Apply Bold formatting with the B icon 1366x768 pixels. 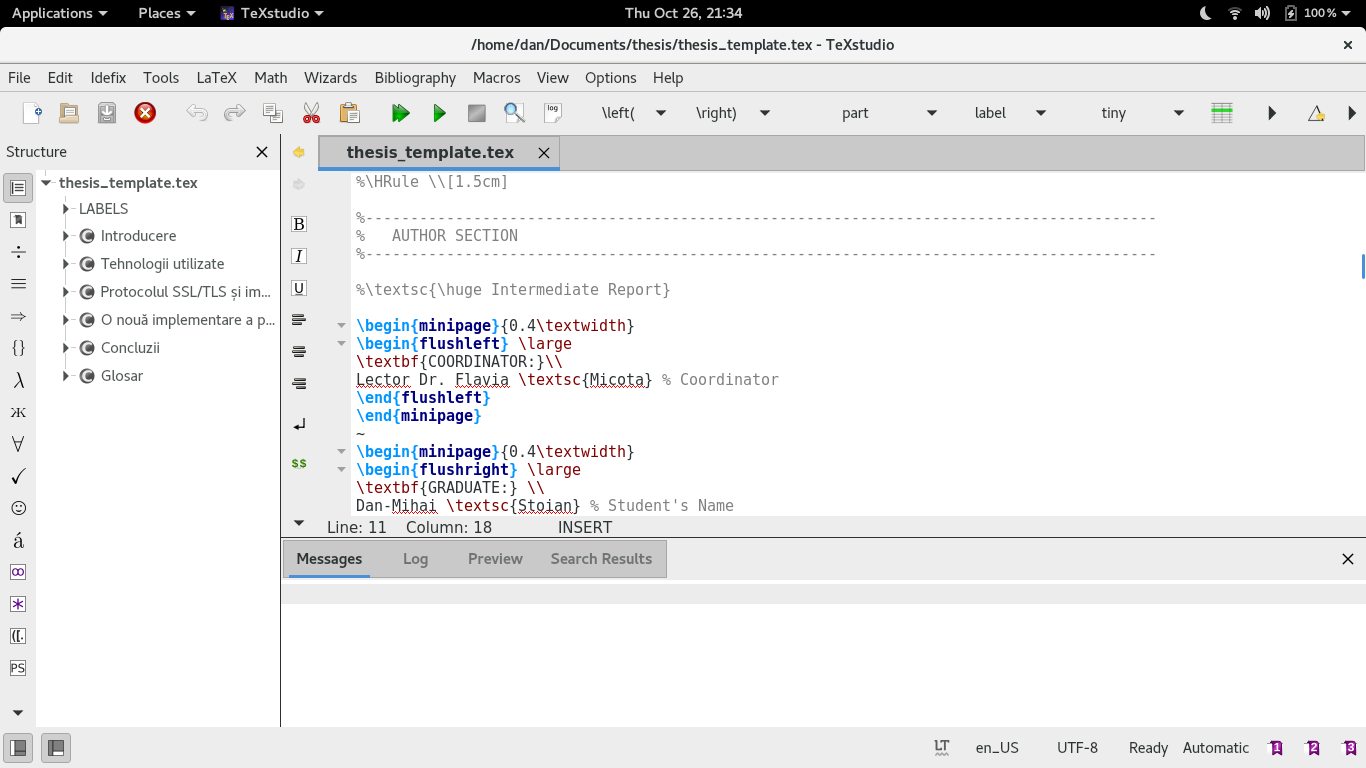coord(298,224)
